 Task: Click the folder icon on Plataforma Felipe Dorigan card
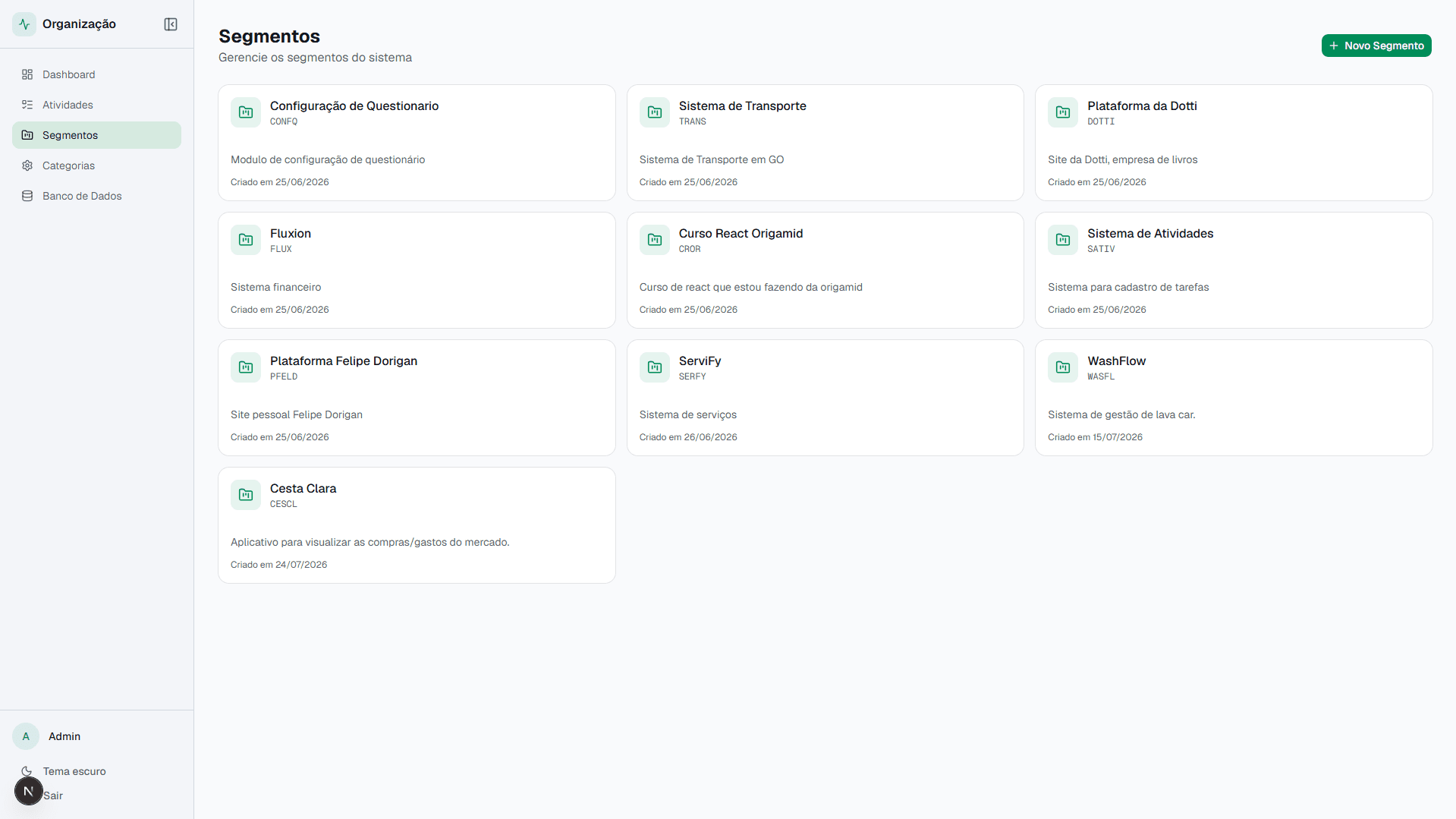246,367
